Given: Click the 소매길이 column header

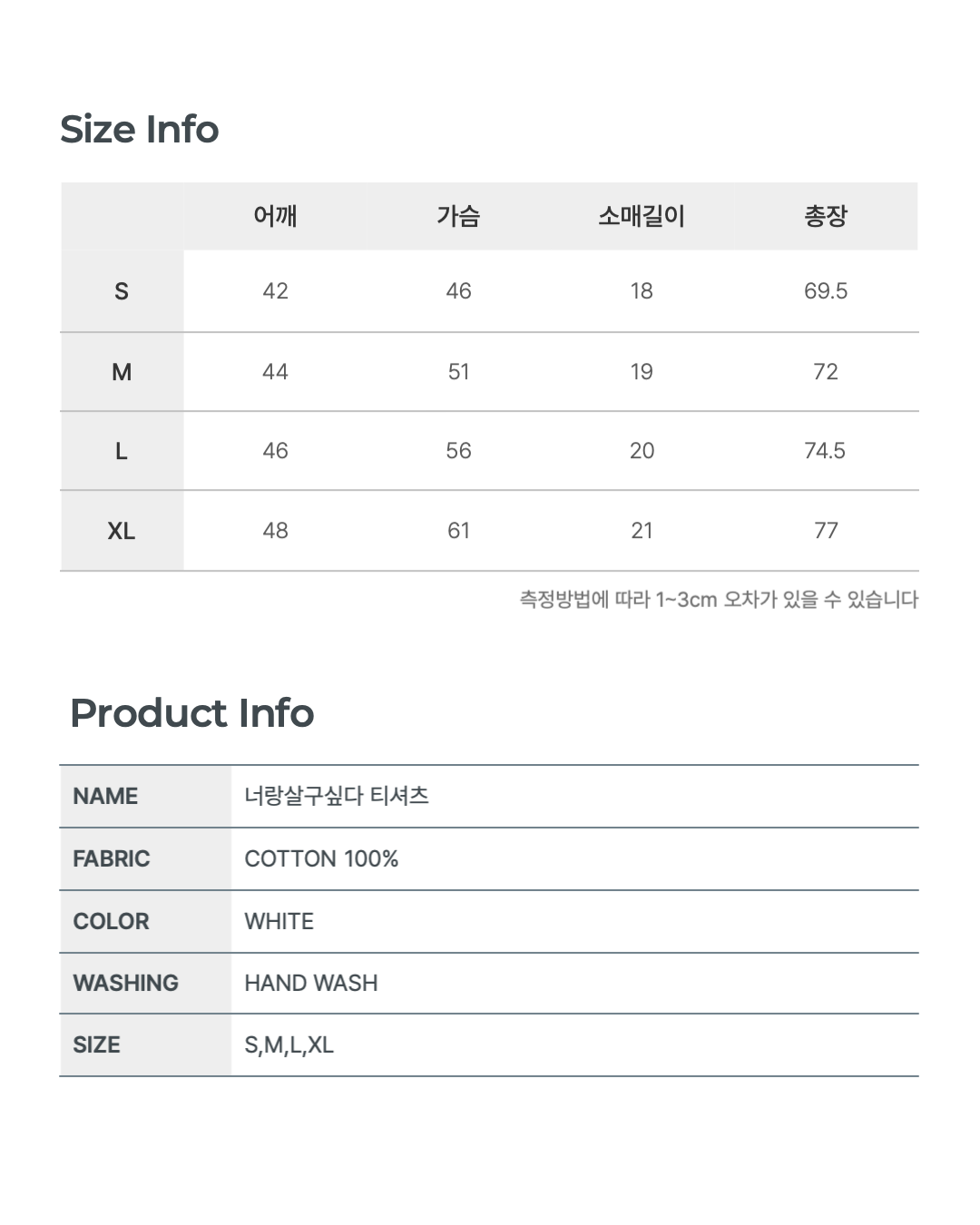Looking at the screenshot, I should [642, 216].
